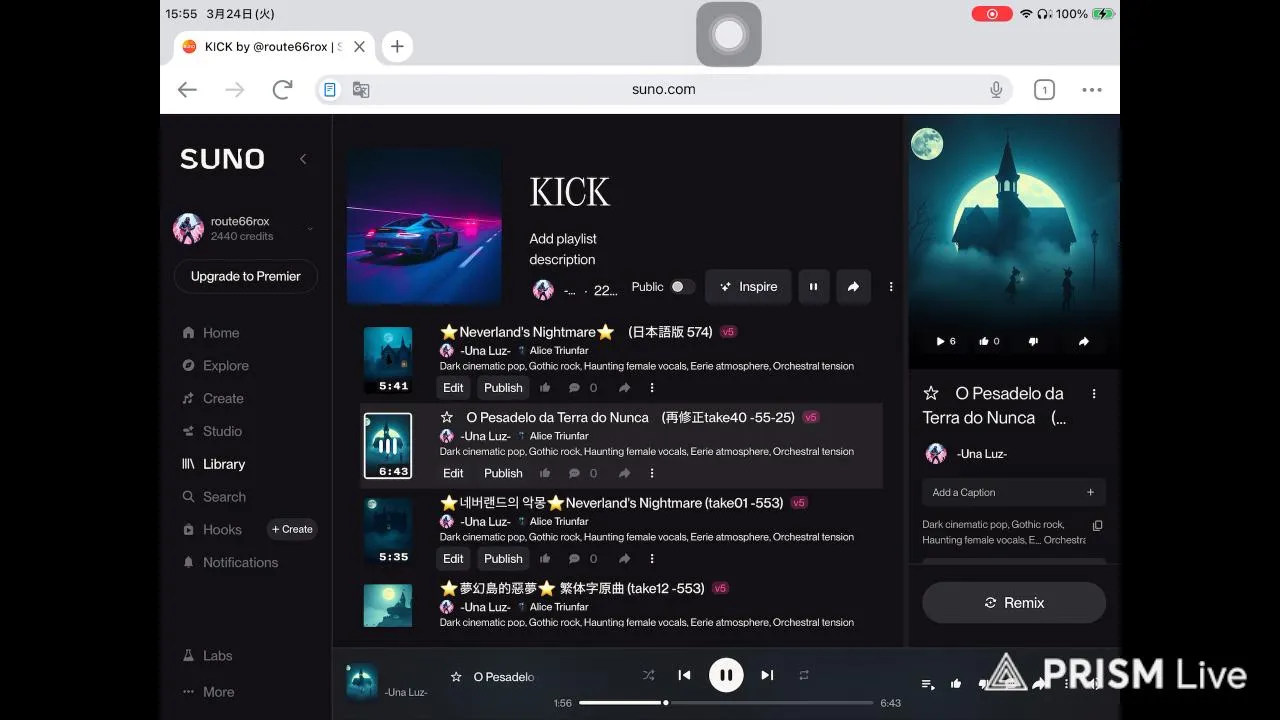
Task: Publish O Pesadelo da Terra do Nunca
Action: pos(503,473)
